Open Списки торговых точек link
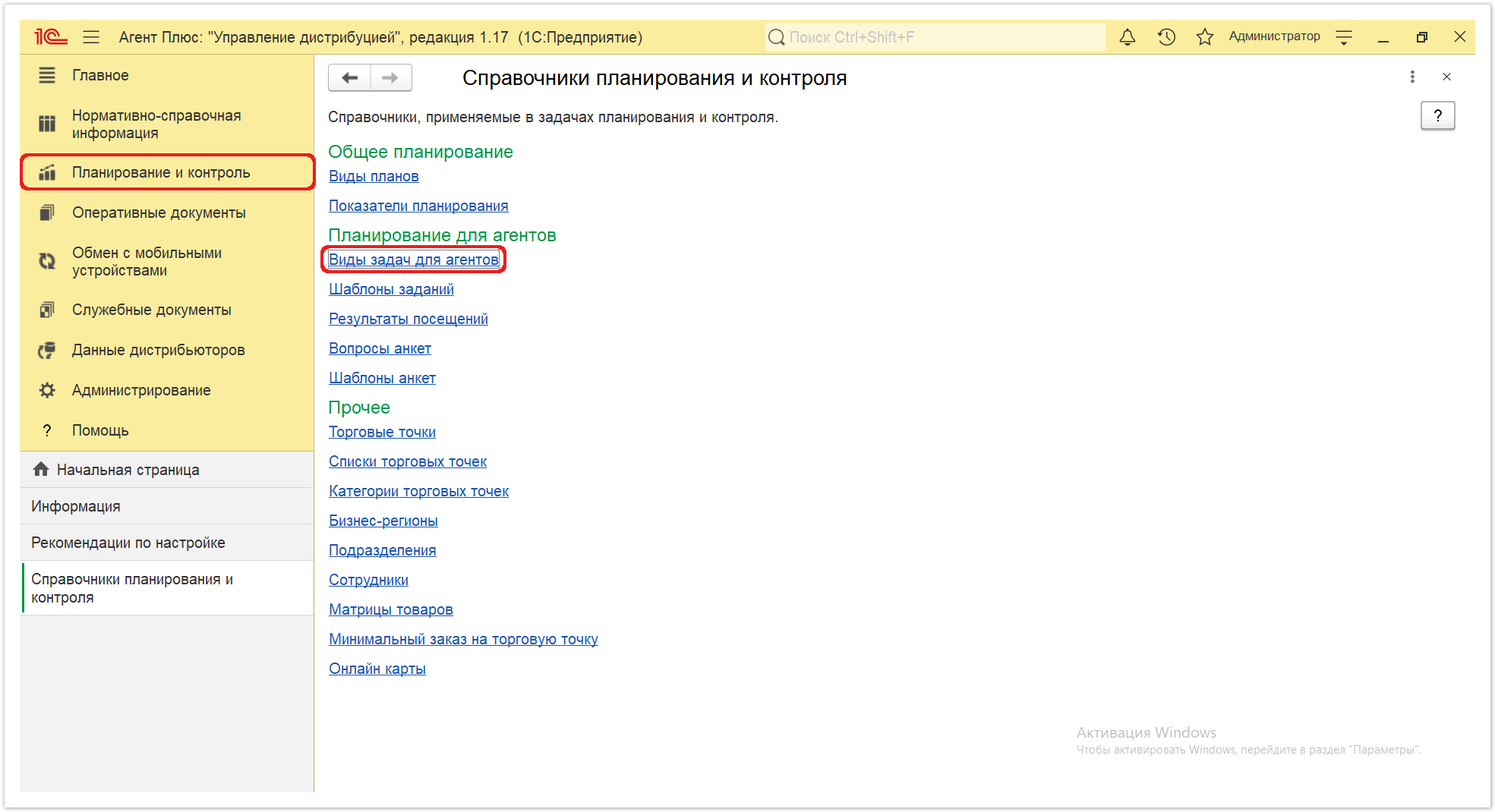The width and height of the screenshot is (1495, 812). pos(408,461)
